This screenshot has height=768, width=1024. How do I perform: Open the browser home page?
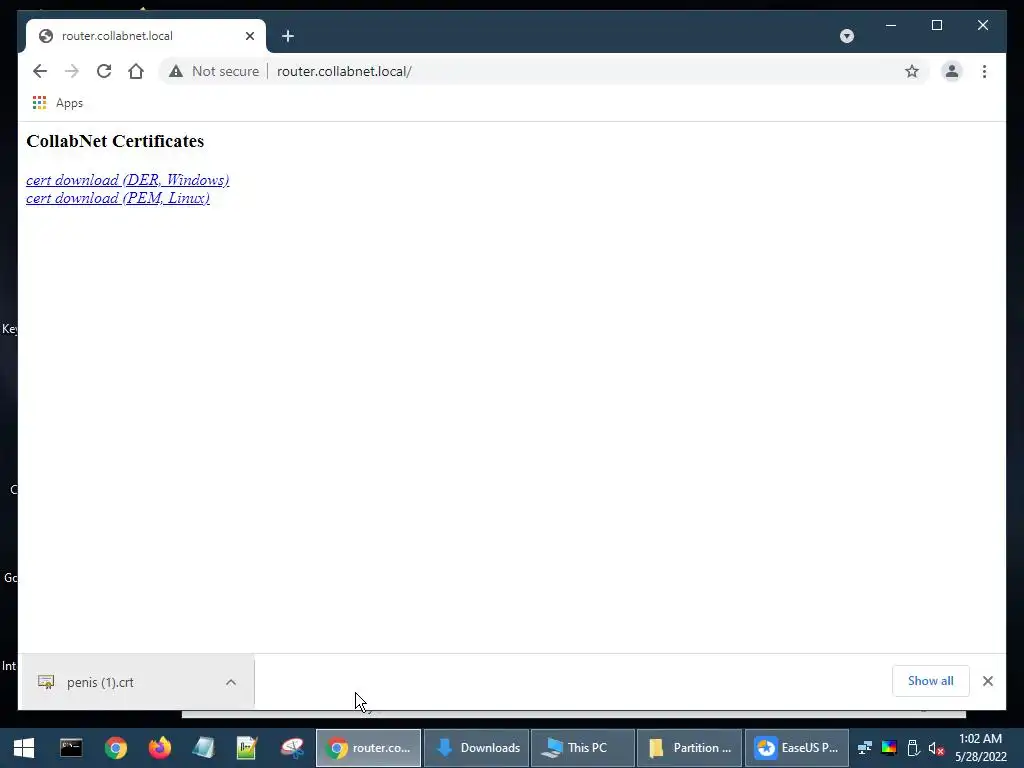(x=136, y=71)
